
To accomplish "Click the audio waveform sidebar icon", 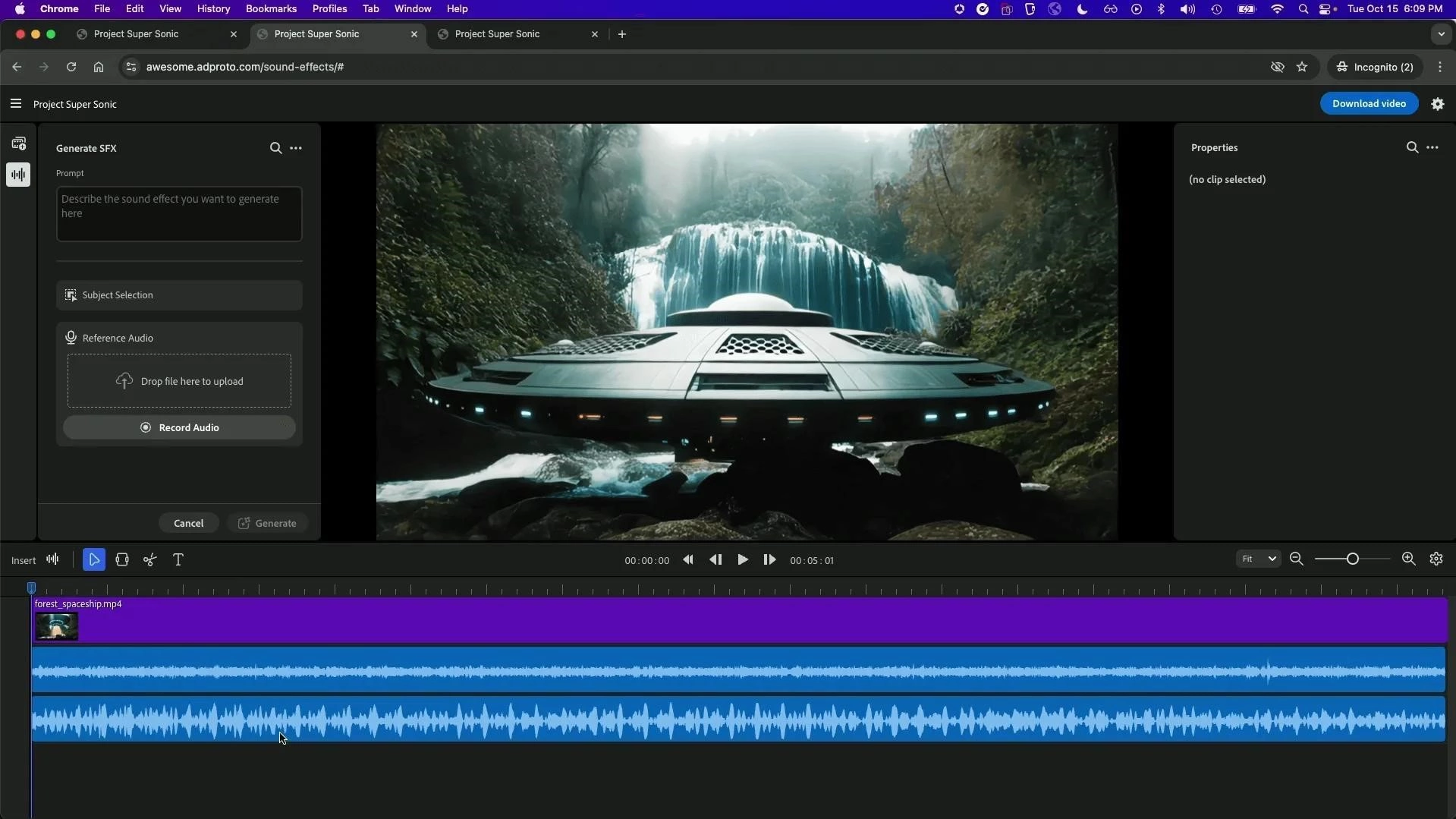I will tap(18, 175).
